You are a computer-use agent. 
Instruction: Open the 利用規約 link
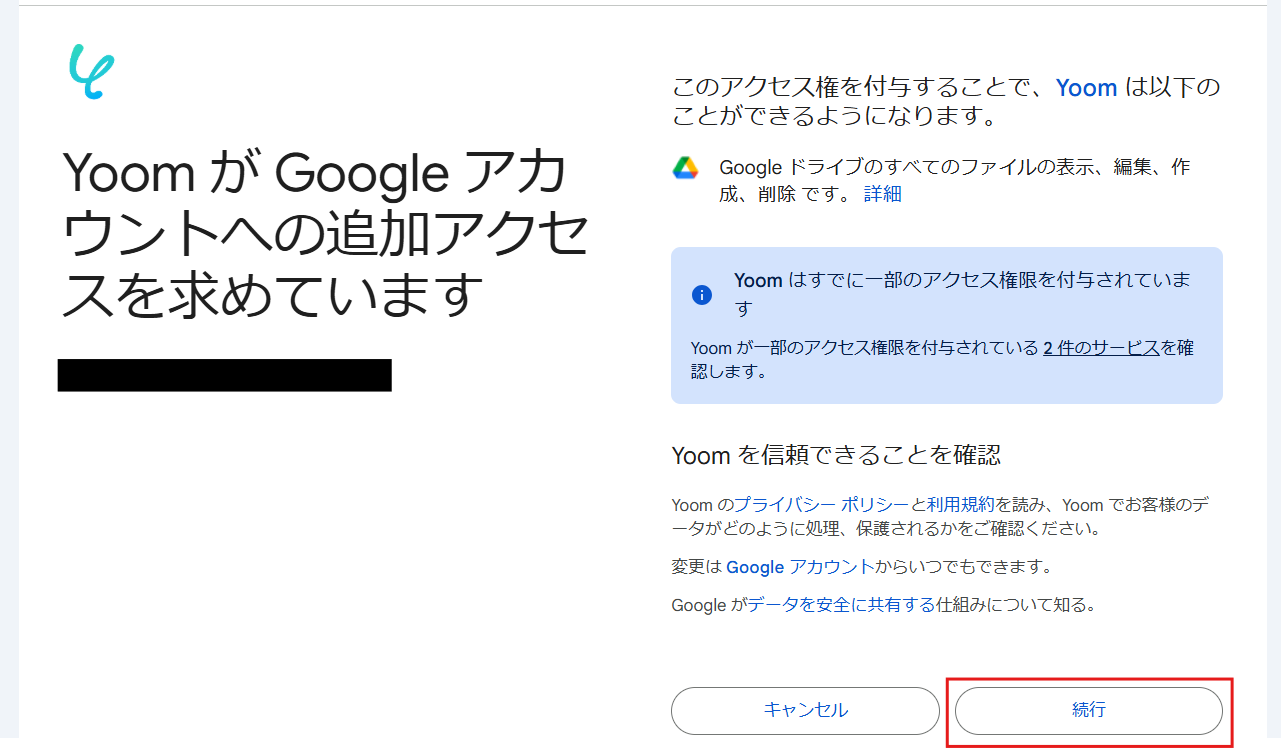(x=960, y=505)
